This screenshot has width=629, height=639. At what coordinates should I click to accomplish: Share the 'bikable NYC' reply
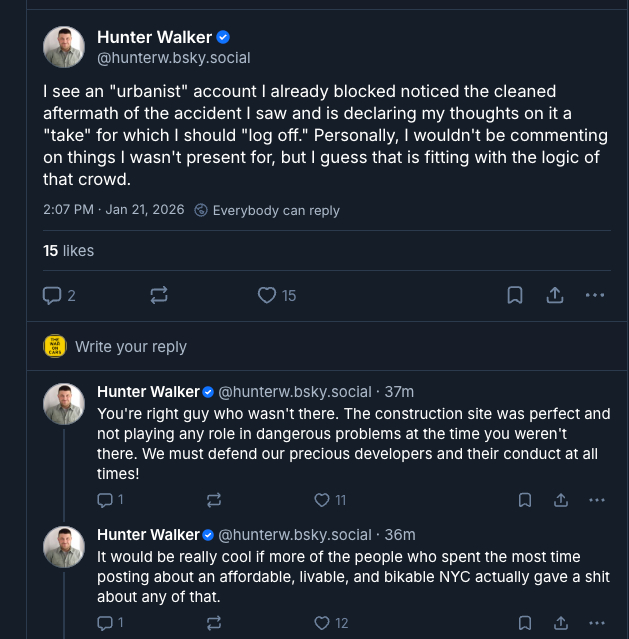pos(561,623)
